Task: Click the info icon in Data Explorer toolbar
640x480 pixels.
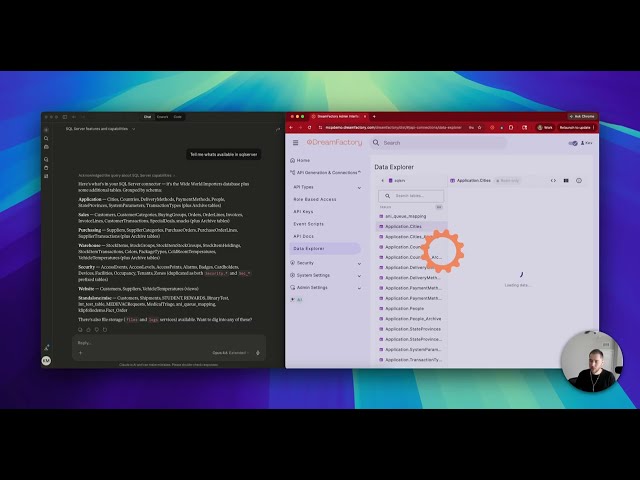Action: point(579,180)
